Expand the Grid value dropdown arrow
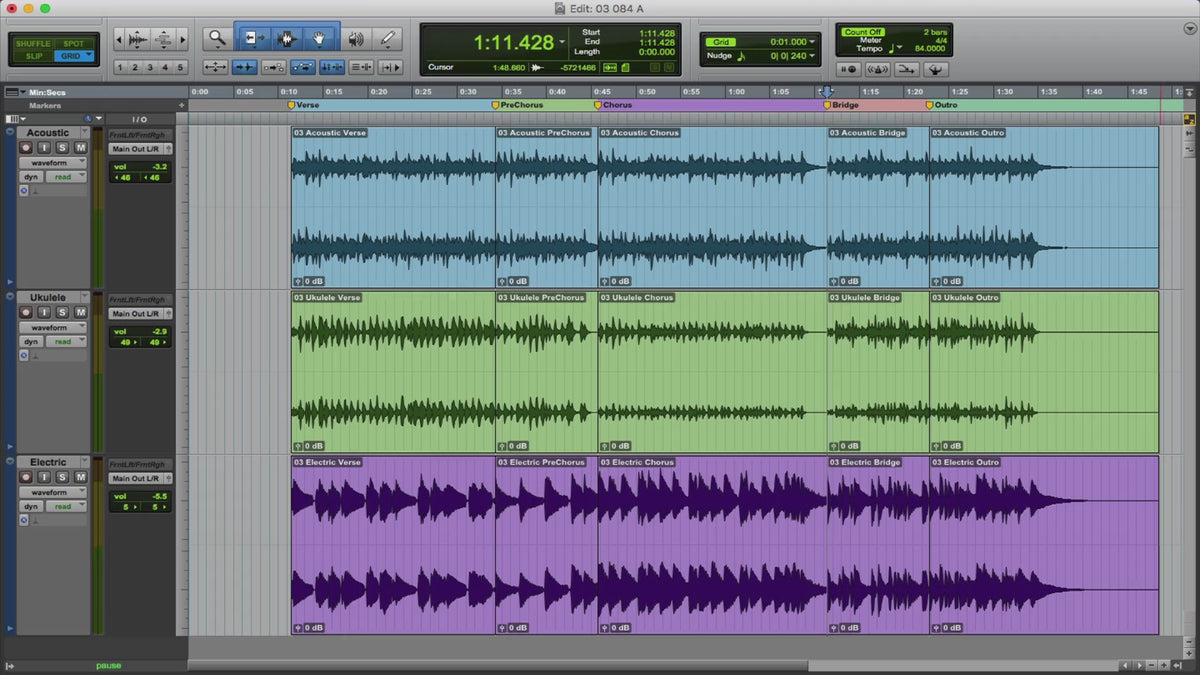 [x=811, y=42]
